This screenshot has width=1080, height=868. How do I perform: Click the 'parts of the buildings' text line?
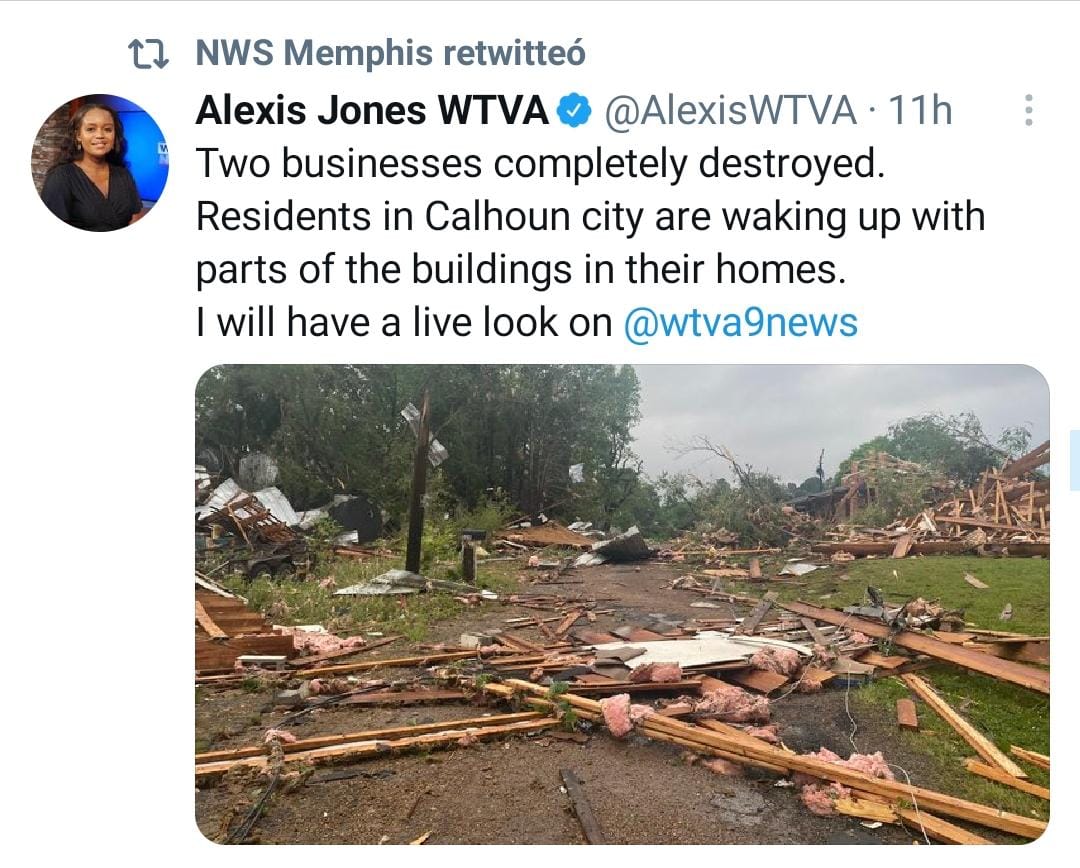(521, 269)
